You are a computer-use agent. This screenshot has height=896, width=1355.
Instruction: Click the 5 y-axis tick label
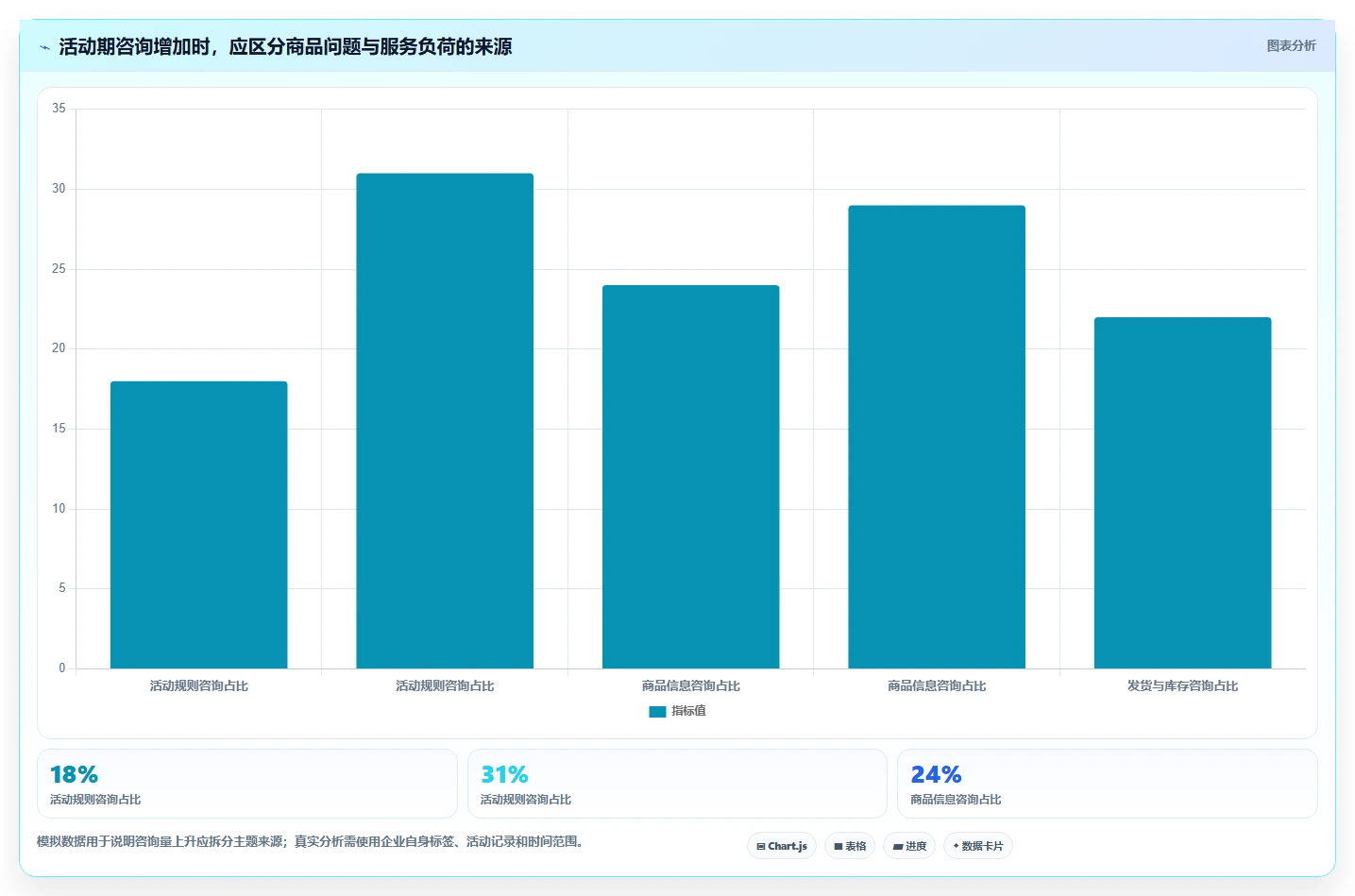click(62, 588)
